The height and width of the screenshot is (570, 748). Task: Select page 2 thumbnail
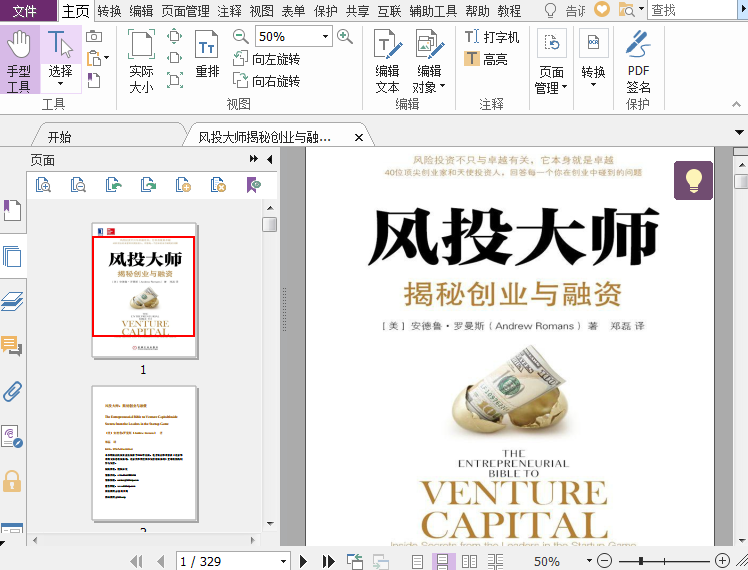(144, 454)
